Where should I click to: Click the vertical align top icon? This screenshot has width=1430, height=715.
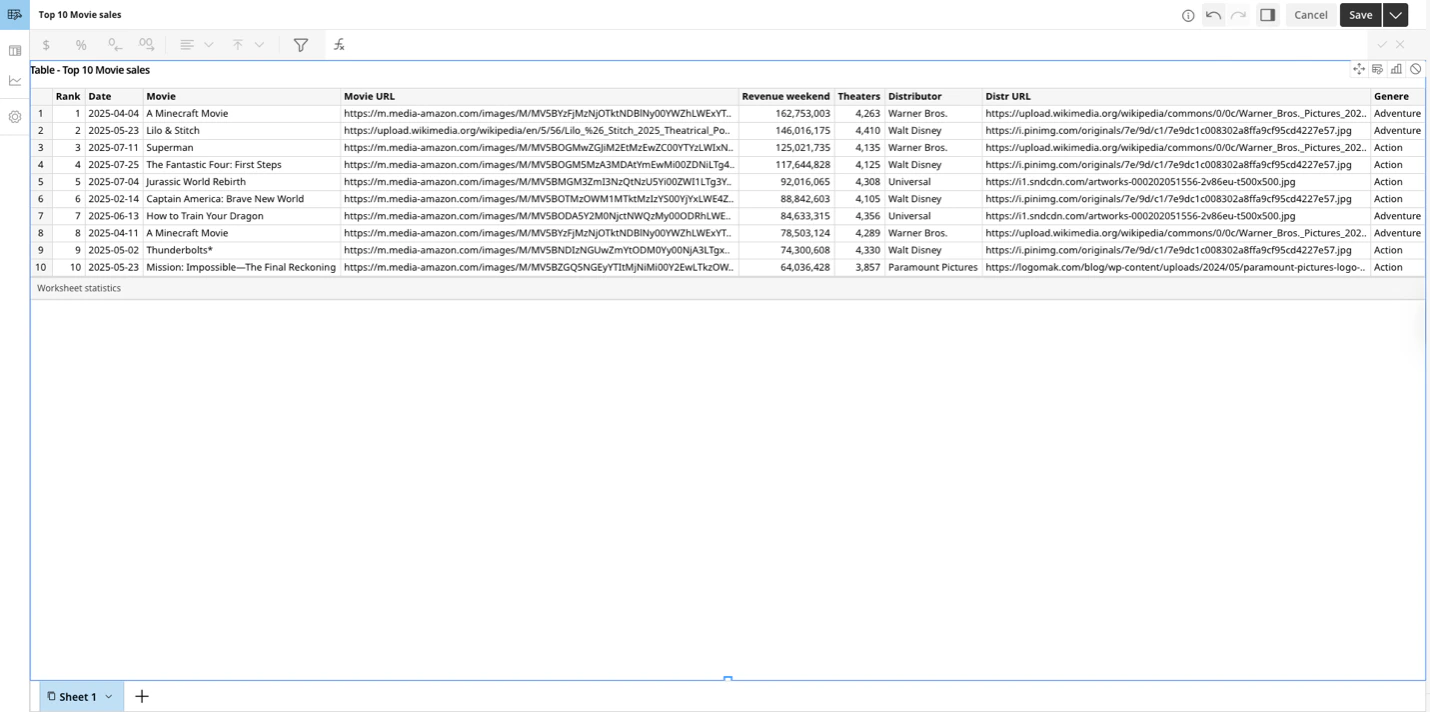[x=237, y=45]
